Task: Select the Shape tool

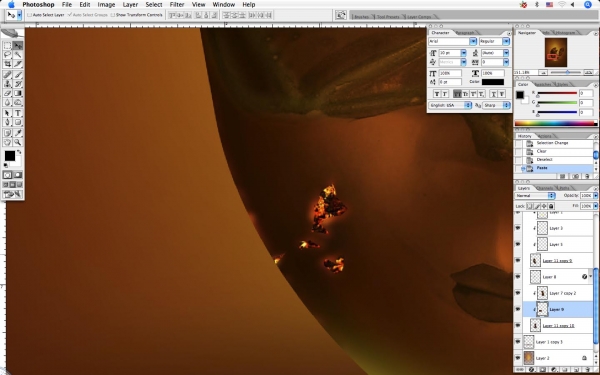Action: pyautogui.click(x=18, y=122)
